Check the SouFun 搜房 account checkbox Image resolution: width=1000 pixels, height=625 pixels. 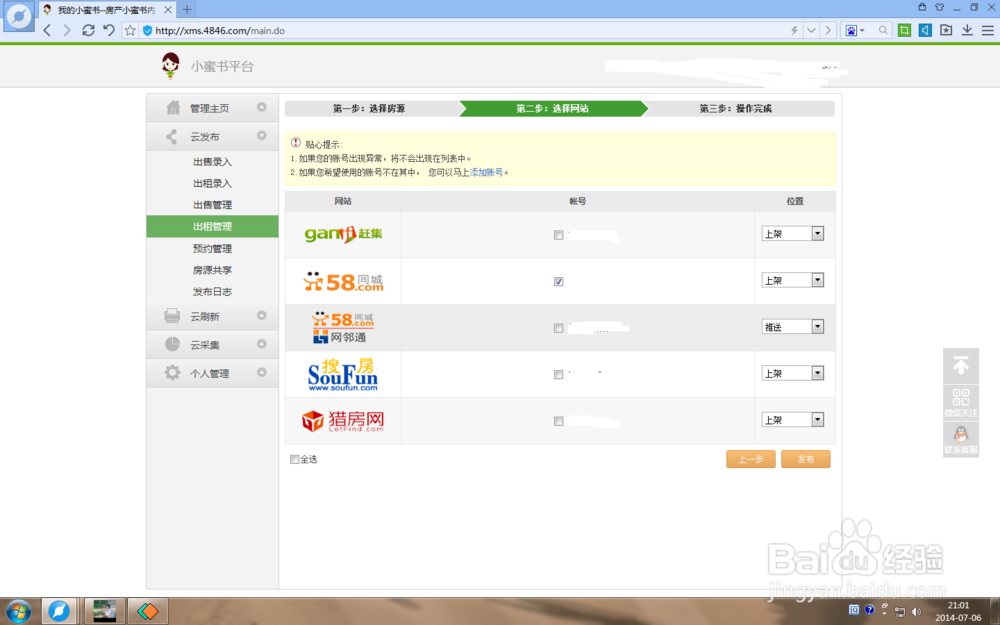pos(559,374)
